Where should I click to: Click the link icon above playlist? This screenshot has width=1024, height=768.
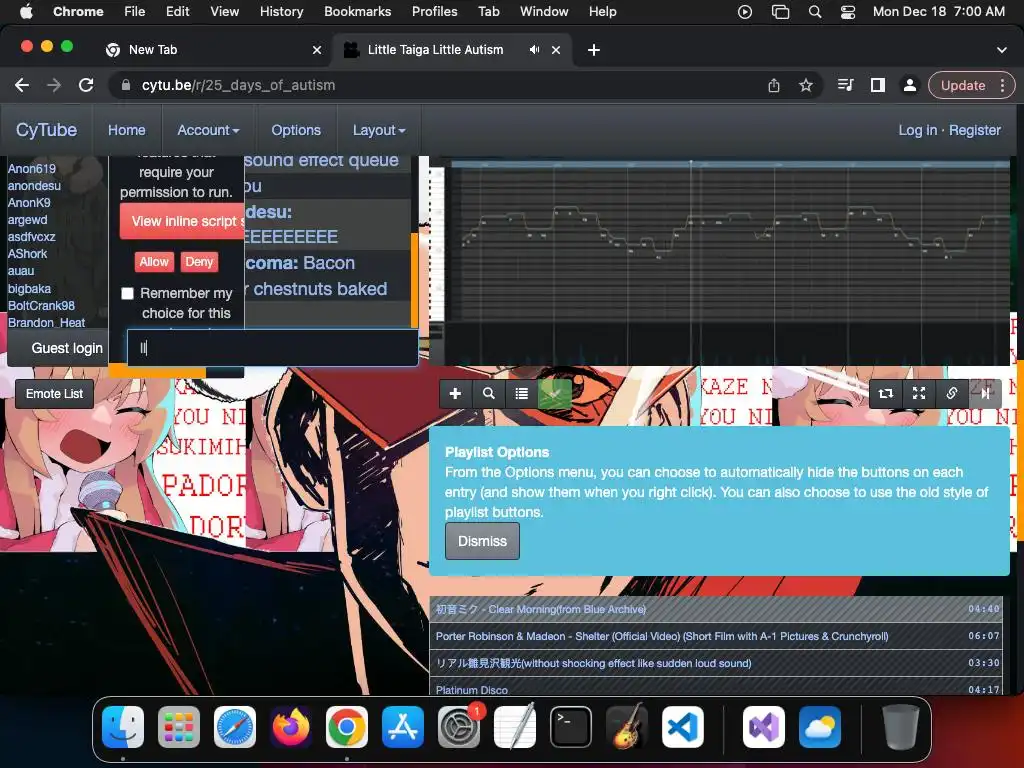click(952, 393)
